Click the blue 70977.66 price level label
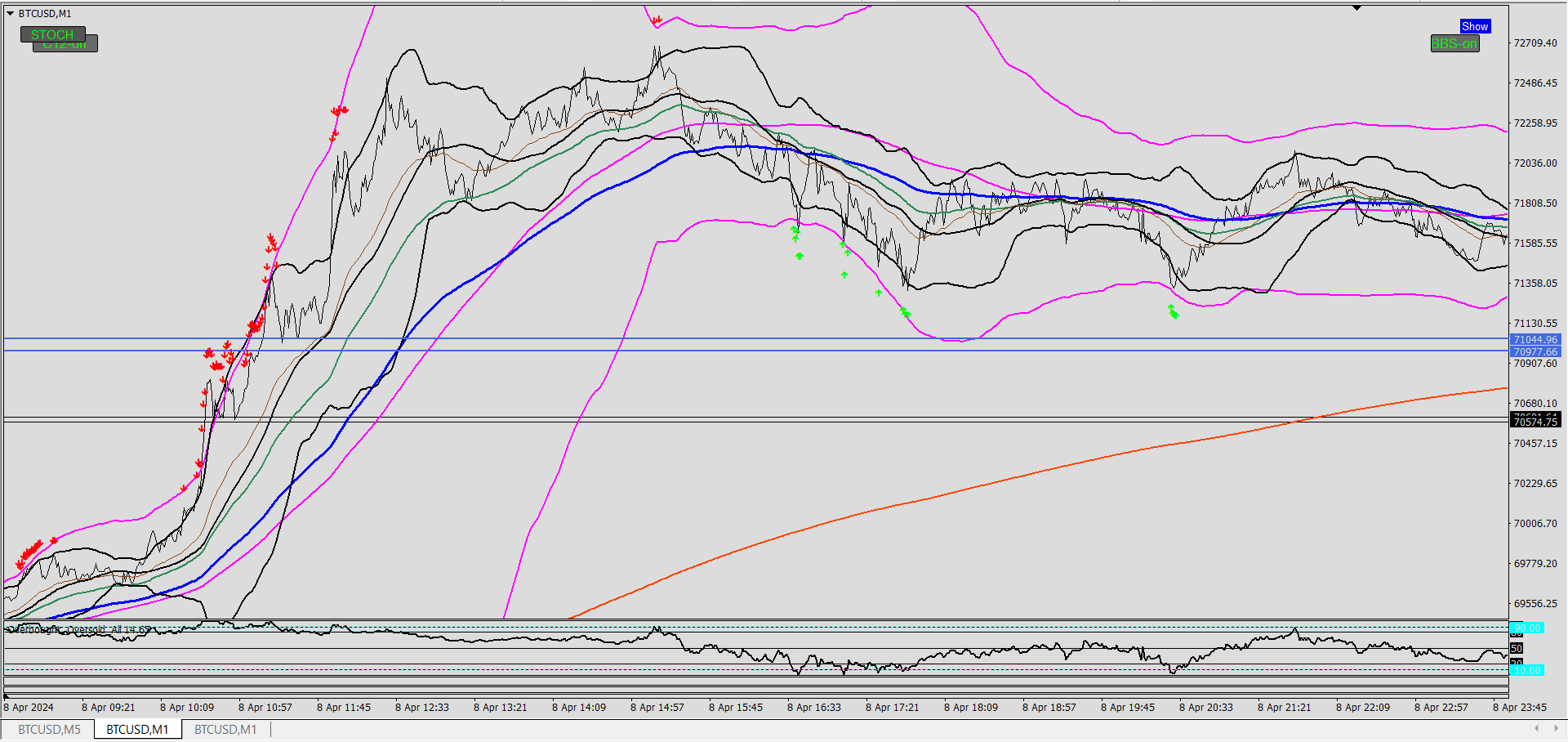This screenshot has height=742, width=1568. [1535, 351]
